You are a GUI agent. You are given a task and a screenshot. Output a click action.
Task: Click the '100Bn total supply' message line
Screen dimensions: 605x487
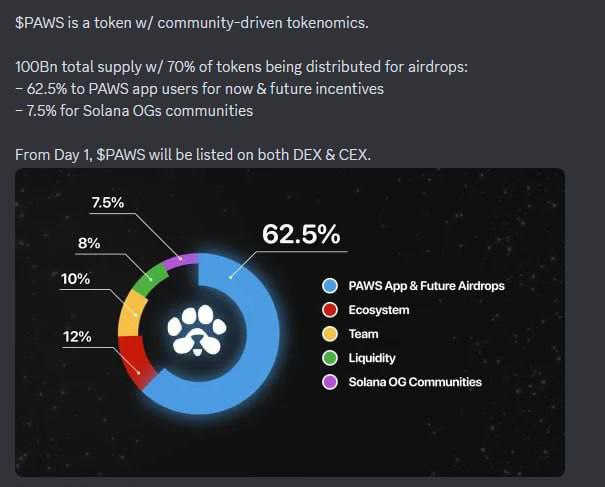(241, 67)
